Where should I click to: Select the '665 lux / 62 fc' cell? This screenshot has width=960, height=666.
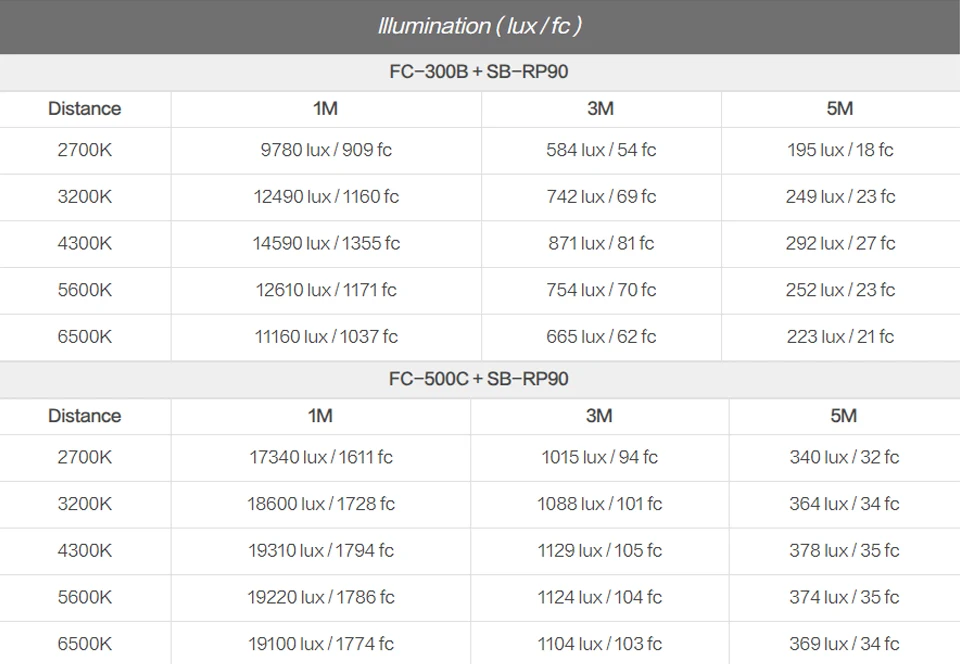[x=601, y=337]
